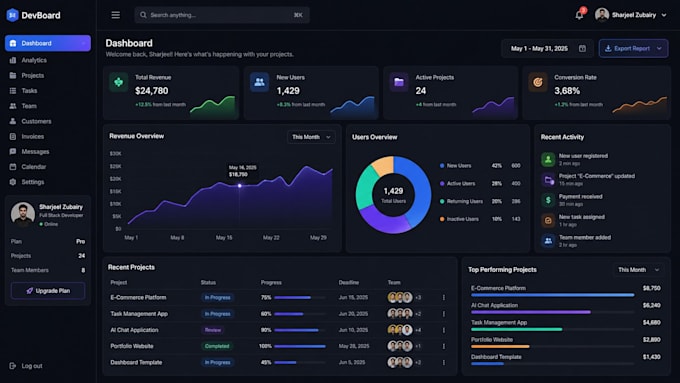Click the Payment received dollar icon

point(548,200)
